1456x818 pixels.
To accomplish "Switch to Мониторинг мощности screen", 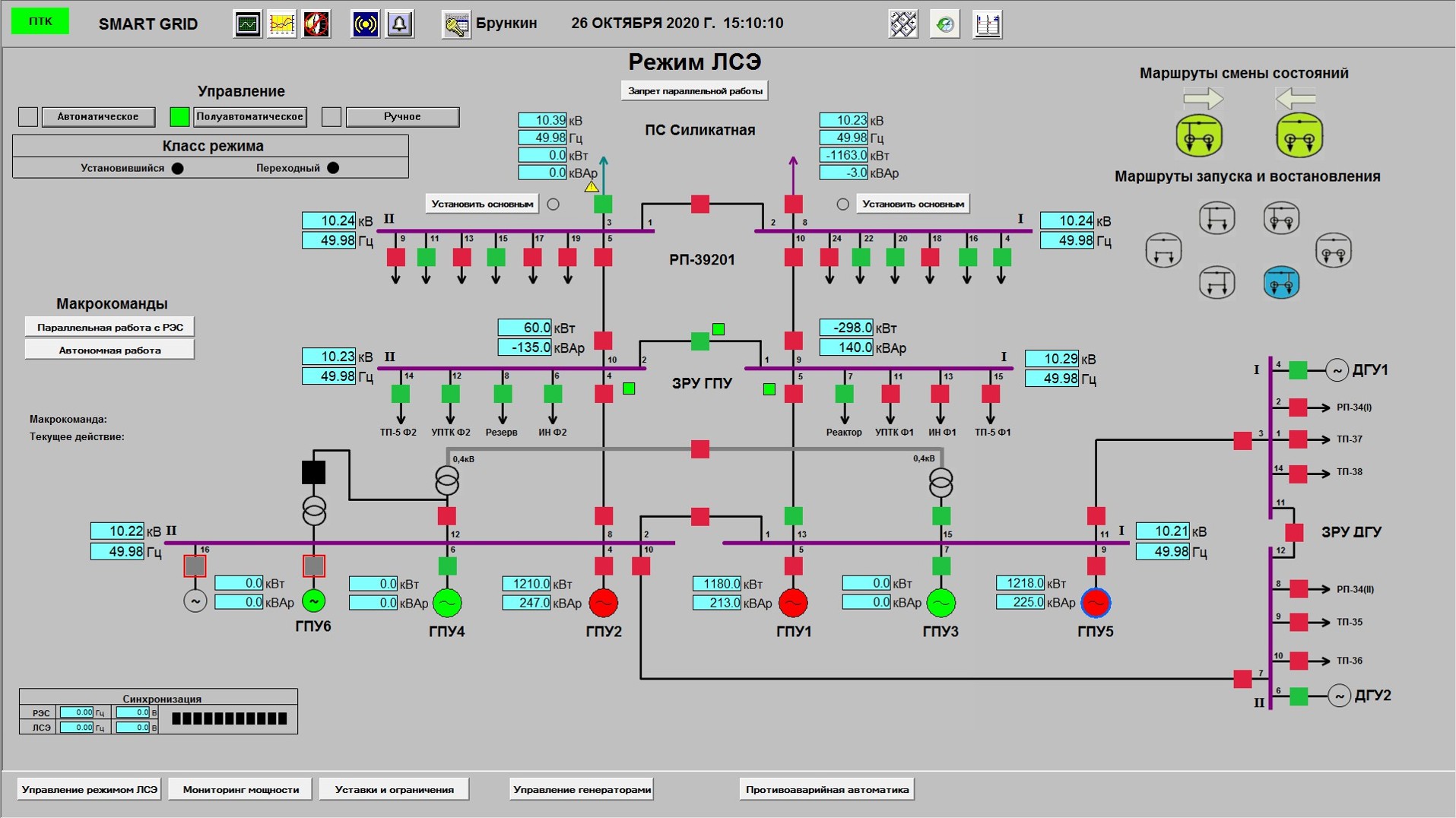I will (240, 789).
